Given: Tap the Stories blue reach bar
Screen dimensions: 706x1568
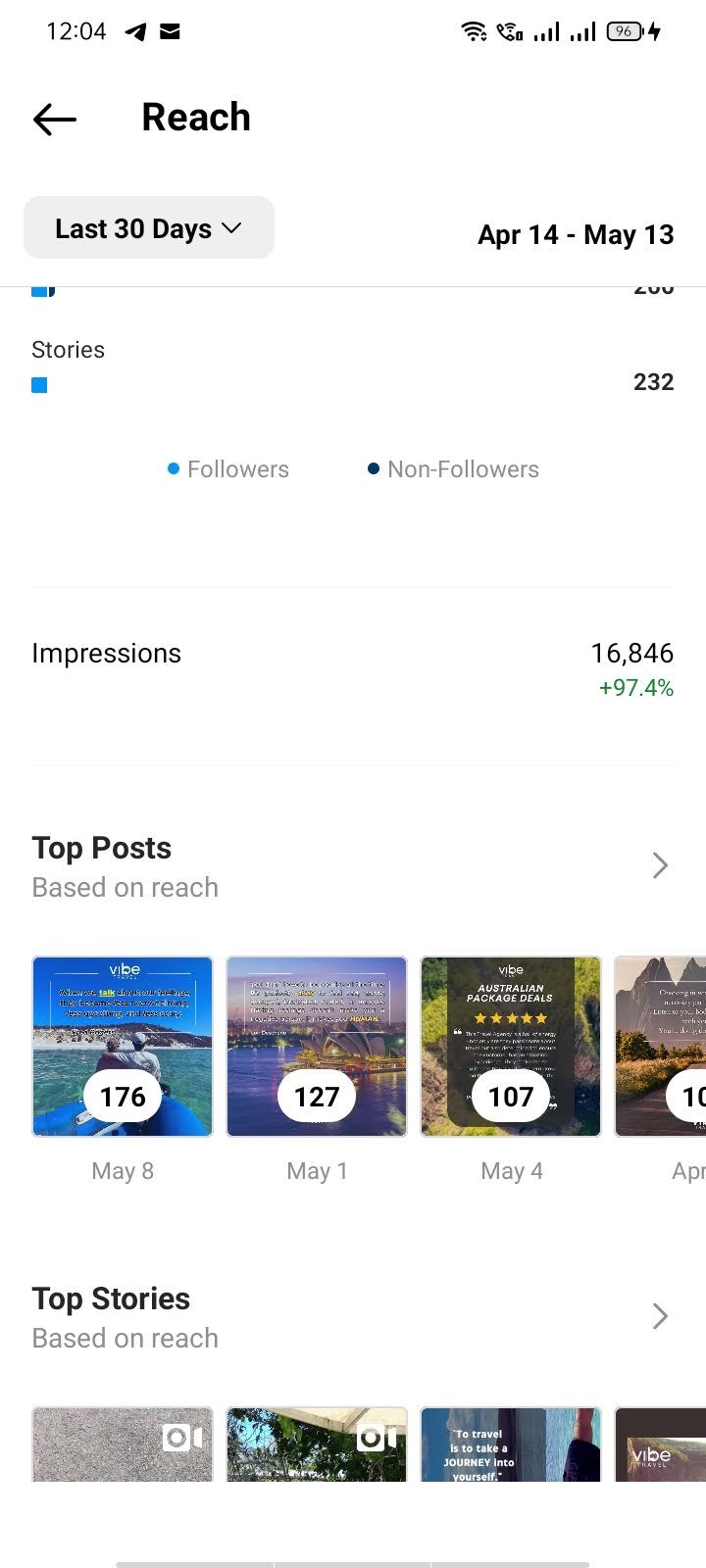Looking at the screenshot, I should [39, 385].
